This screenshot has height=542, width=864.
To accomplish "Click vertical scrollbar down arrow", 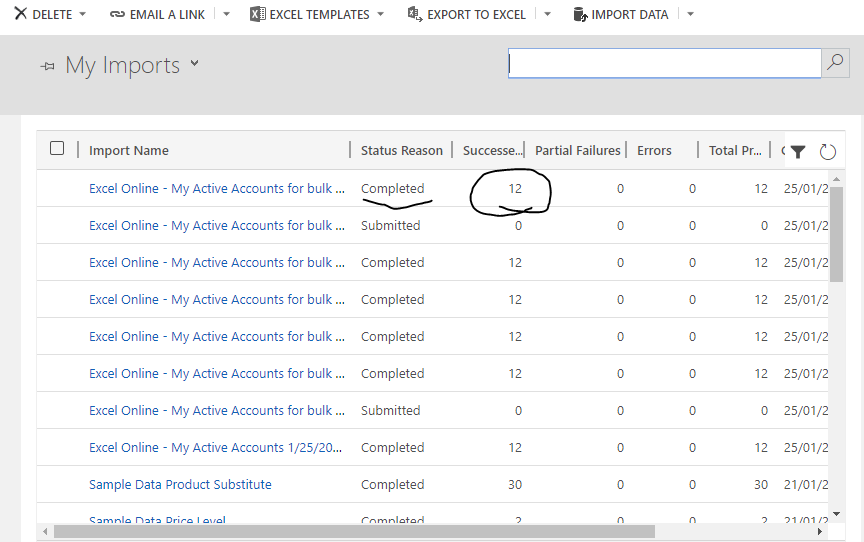I will [x=836, y=514].
